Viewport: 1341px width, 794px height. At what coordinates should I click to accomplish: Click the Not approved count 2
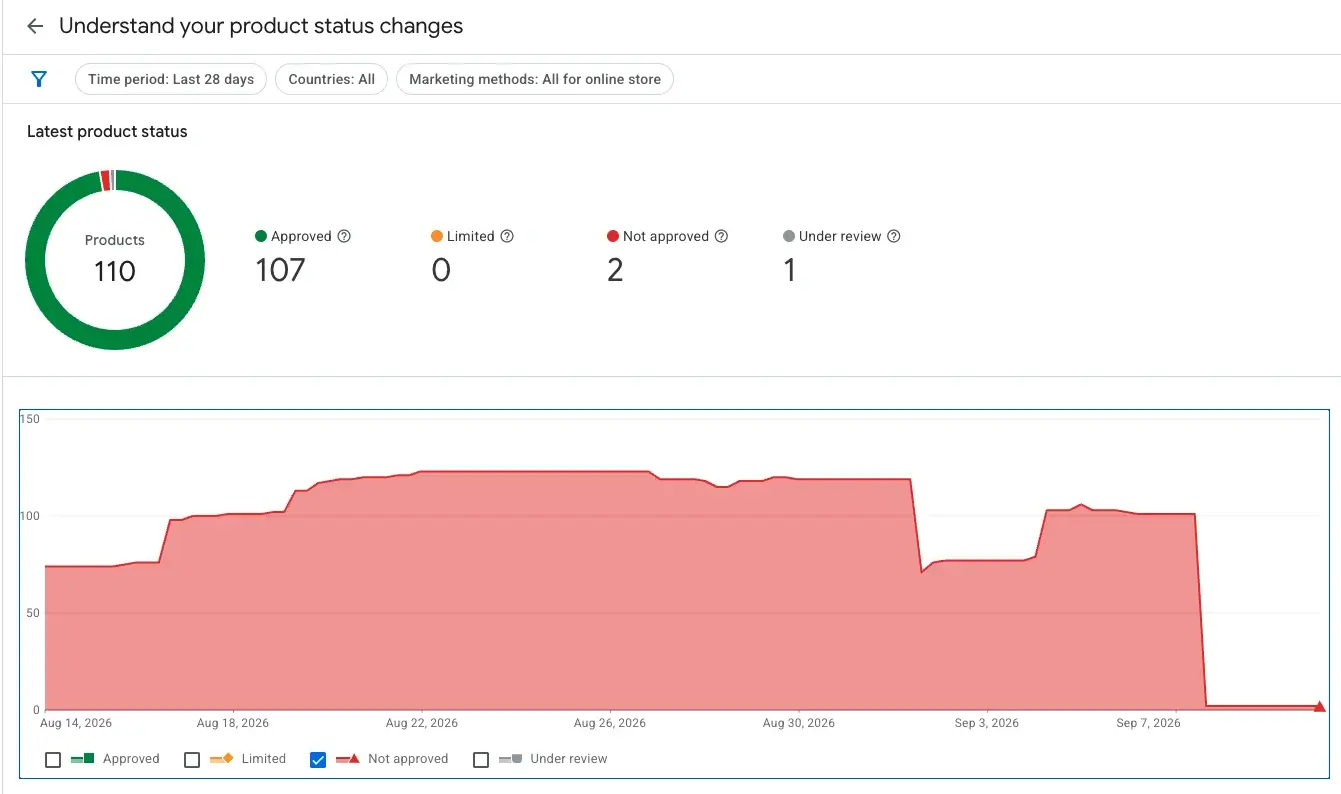(x=615, y=270)
